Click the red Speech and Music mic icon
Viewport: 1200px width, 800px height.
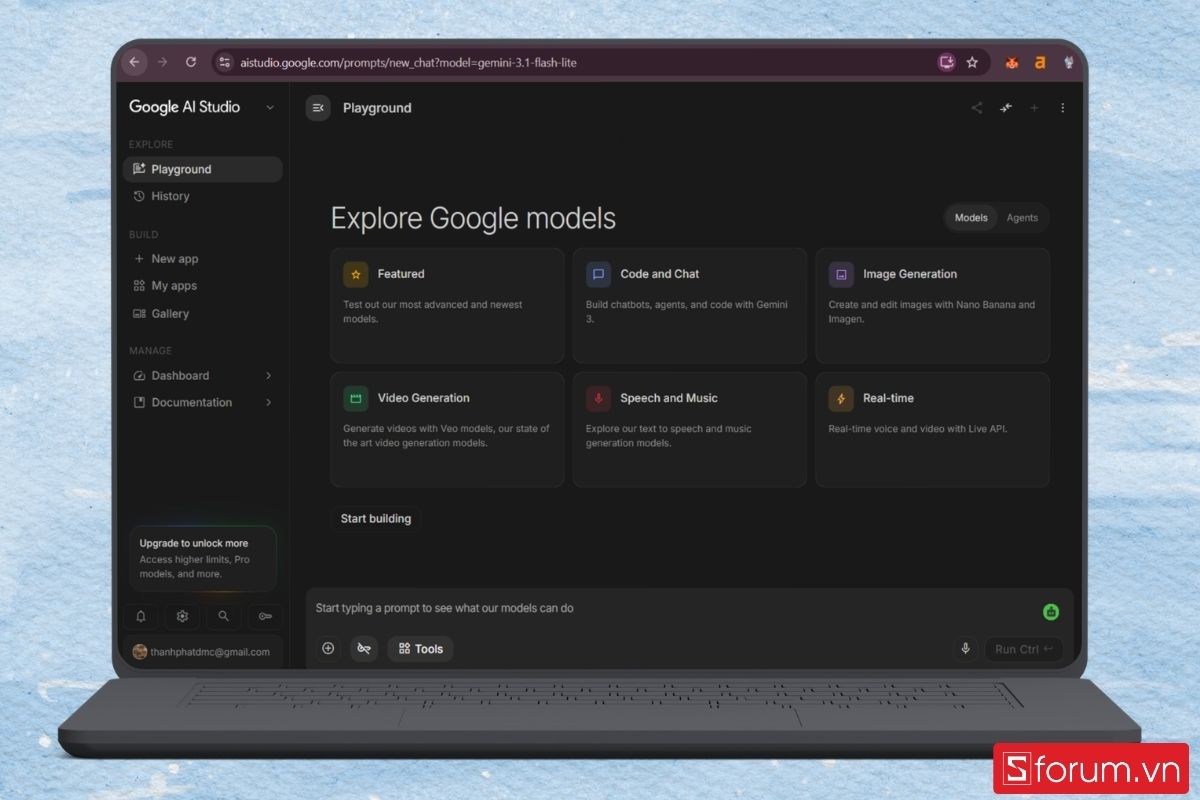(x=598, y=398)
